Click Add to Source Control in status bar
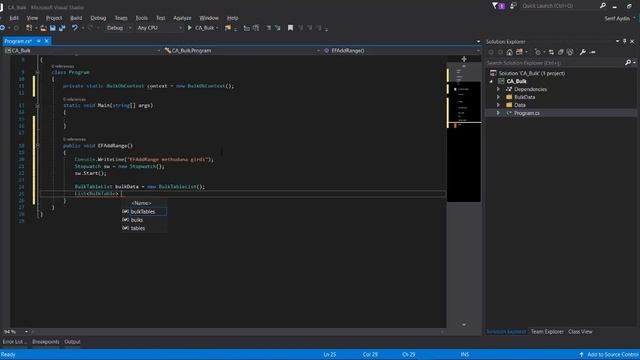Screen dimensions: 640x360 click(x=609, y=355)
